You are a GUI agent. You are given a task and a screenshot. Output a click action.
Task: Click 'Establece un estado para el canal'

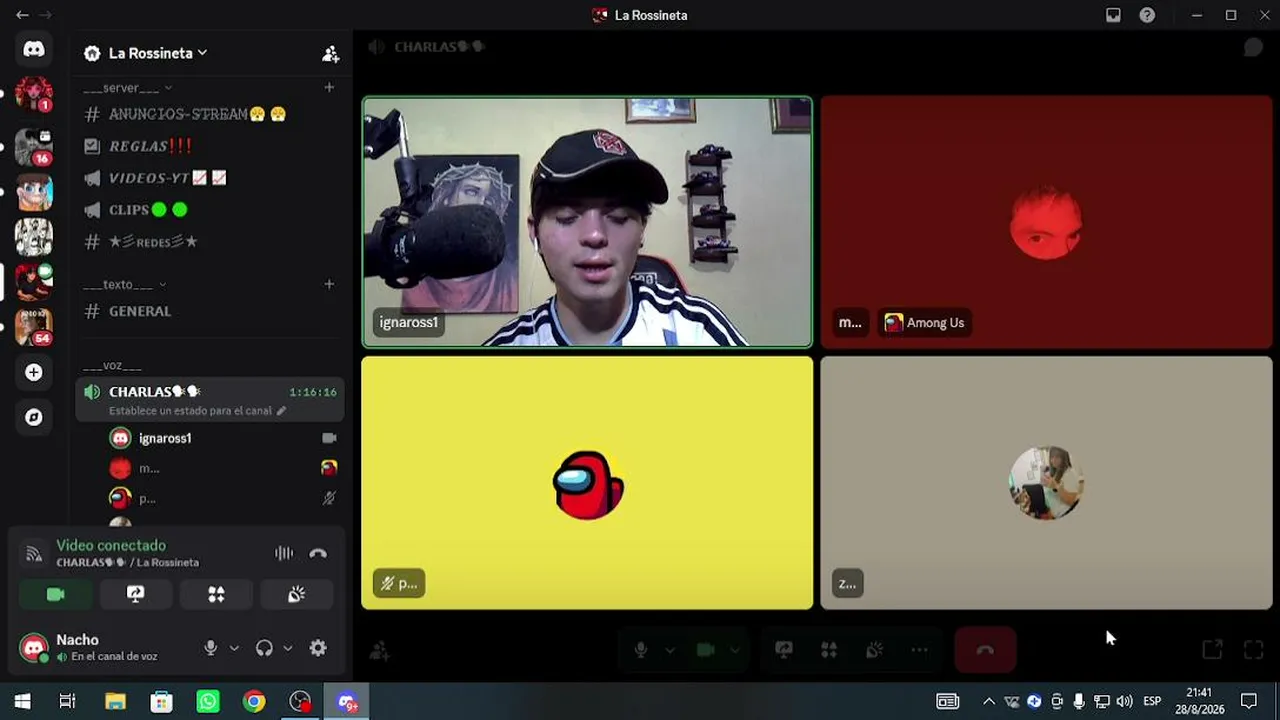(x=191, y=411)
